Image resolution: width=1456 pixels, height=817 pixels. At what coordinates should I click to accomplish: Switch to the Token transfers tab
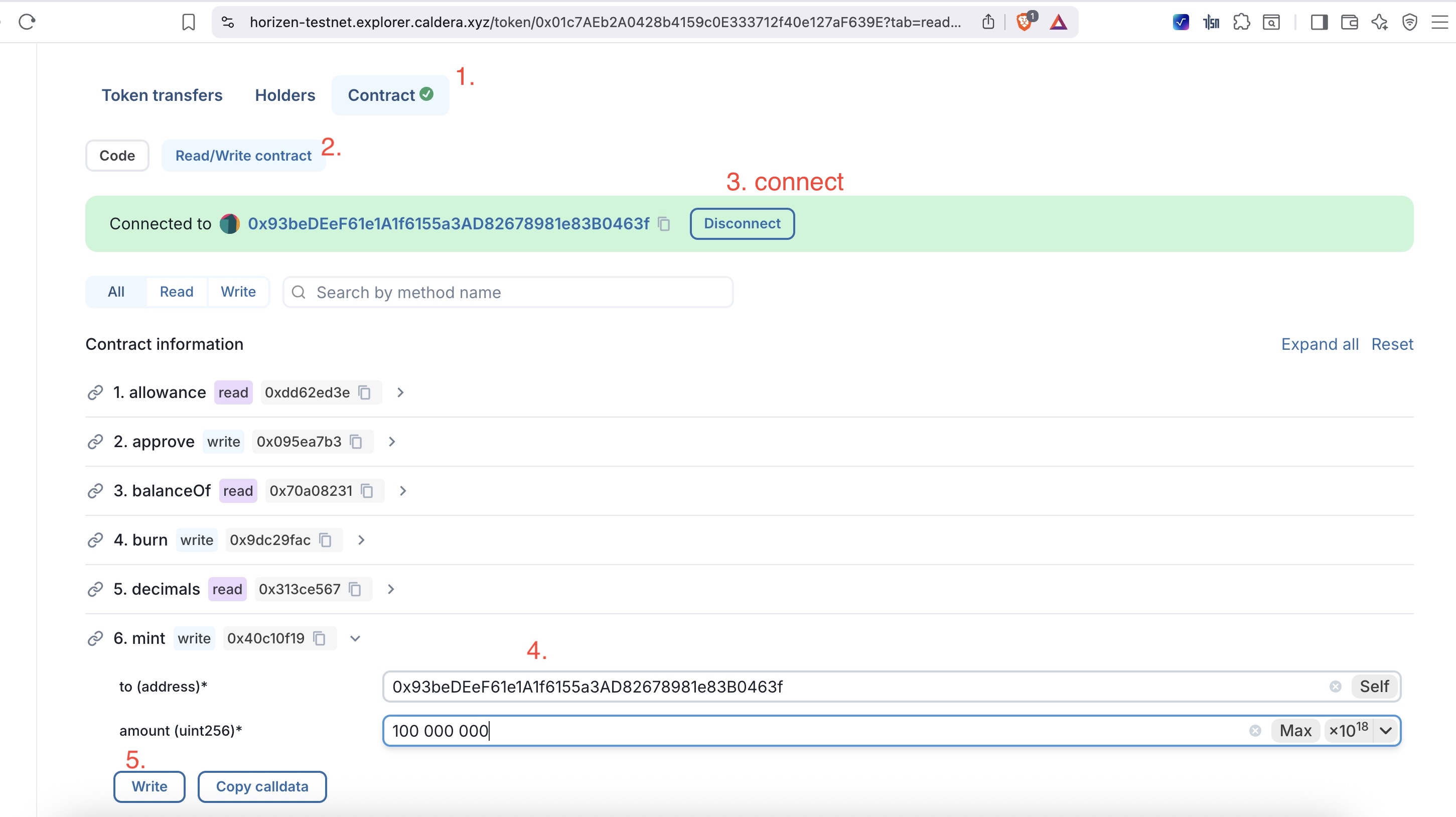(x=162, y=95)
